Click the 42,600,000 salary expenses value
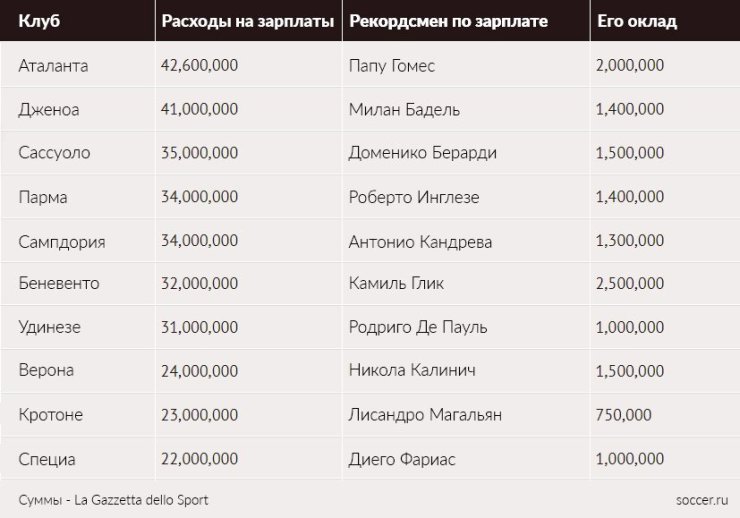Screen dimensions: 740x518 199,66
